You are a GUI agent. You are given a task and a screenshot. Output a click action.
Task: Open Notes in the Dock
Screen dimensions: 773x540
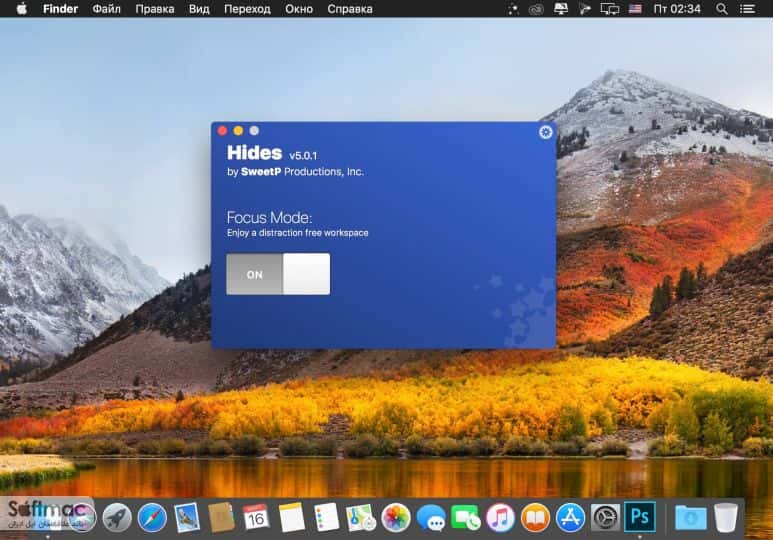point(291,517)
